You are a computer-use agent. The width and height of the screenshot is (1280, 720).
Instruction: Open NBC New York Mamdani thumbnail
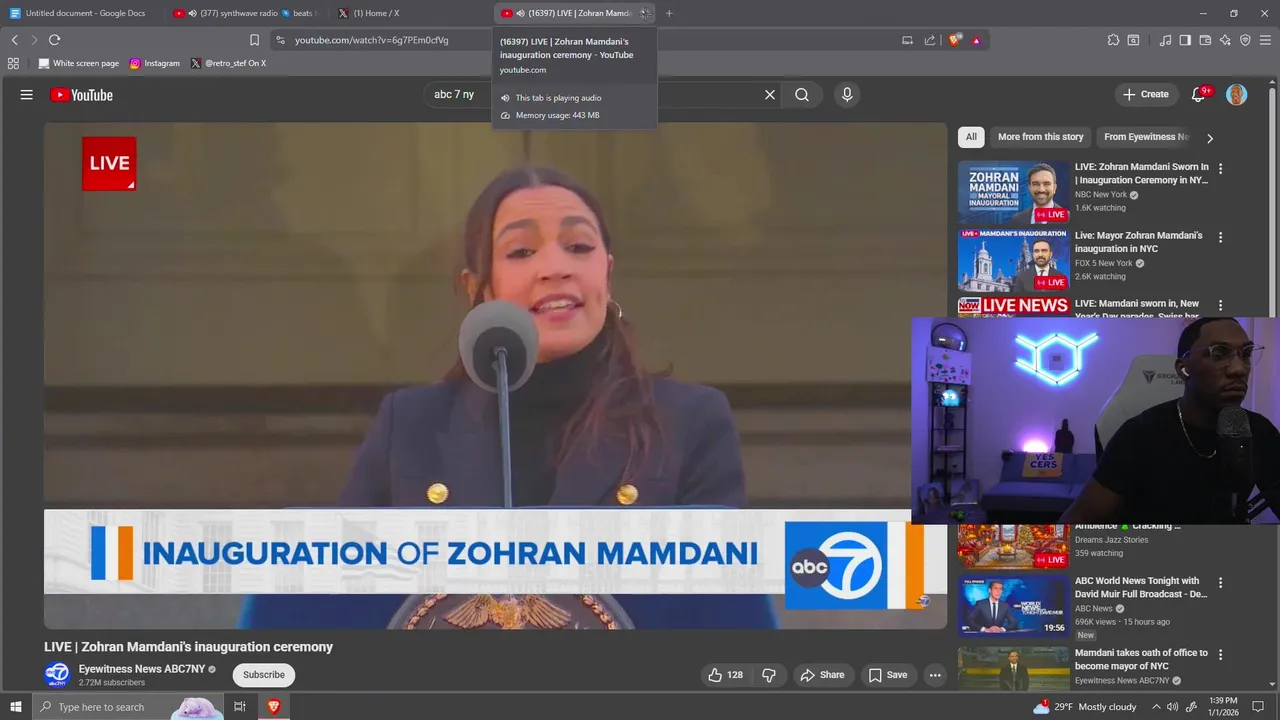coord(1013,192)
